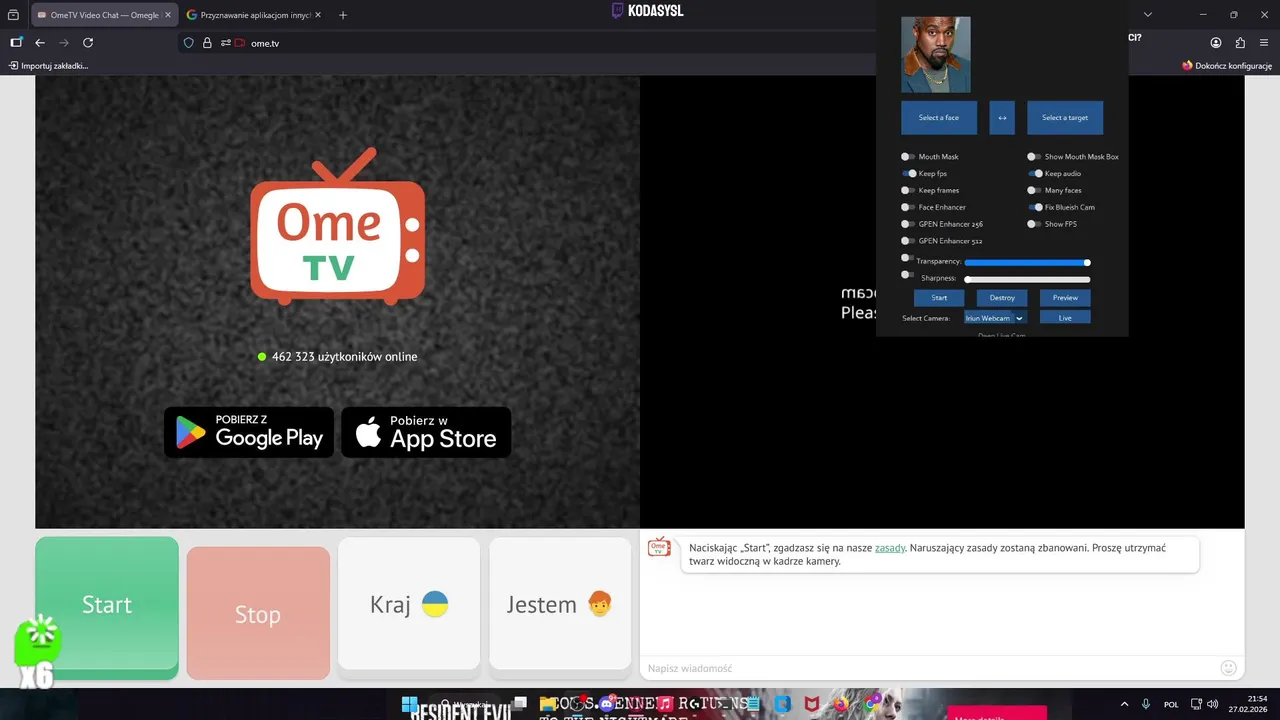
Task: Toggle the Keep audio switch
Action: coord(1034,174)
